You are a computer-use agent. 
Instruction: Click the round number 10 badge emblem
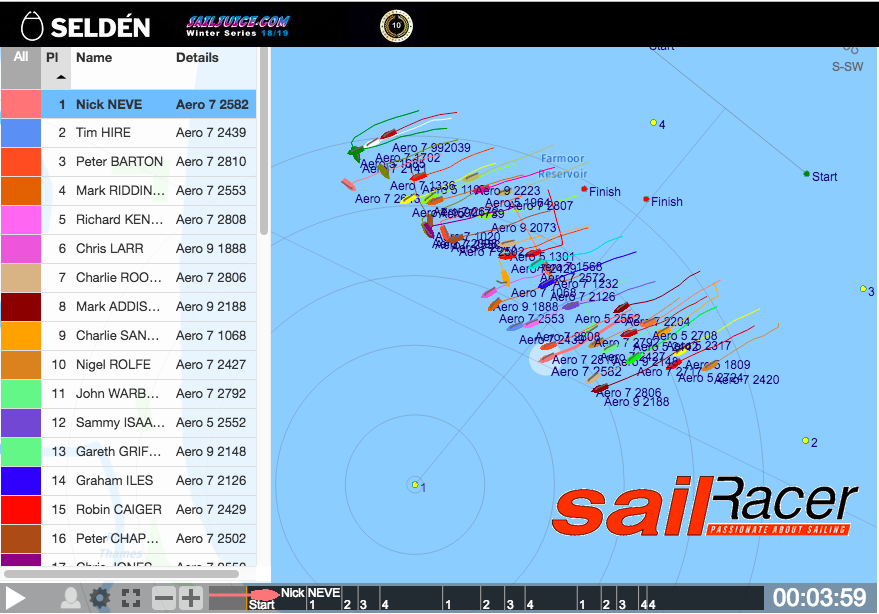tap(396, 26)
